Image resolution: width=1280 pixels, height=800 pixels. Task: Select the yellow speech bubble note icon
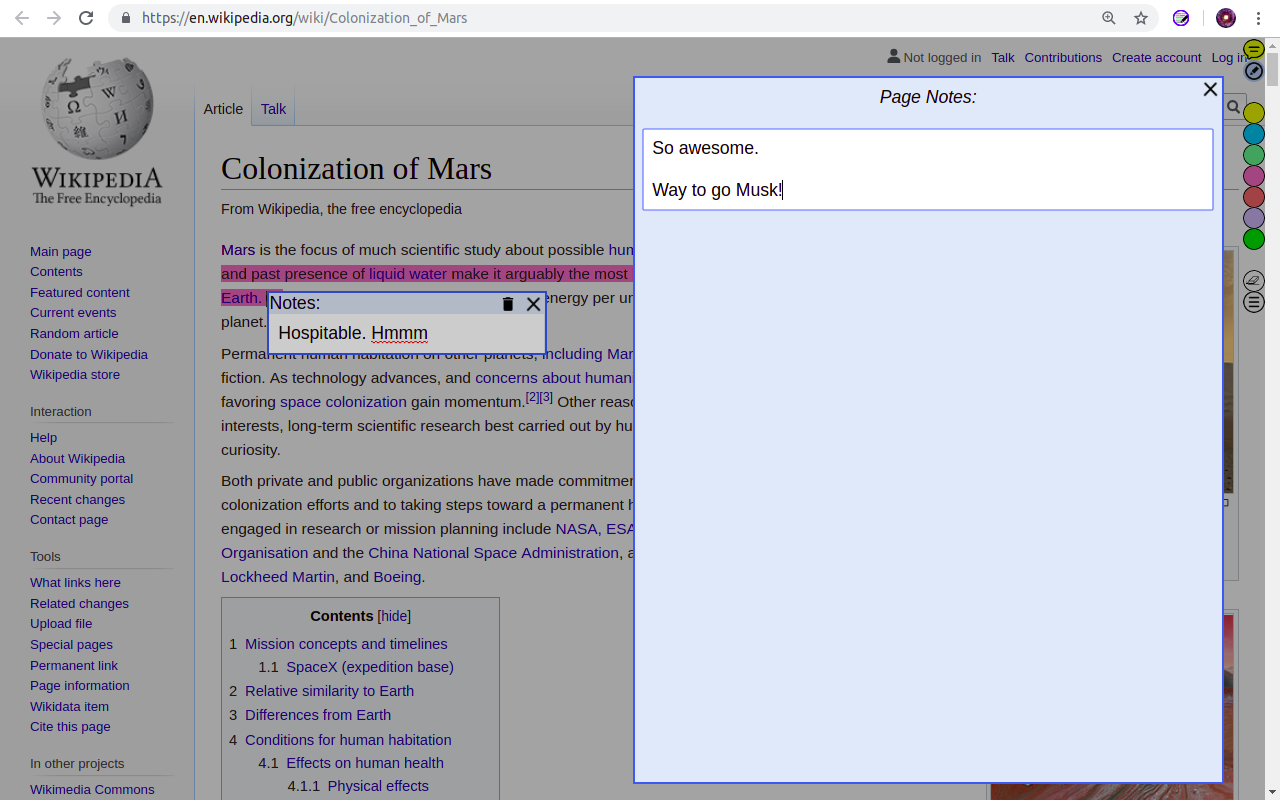pos(1253,48)
